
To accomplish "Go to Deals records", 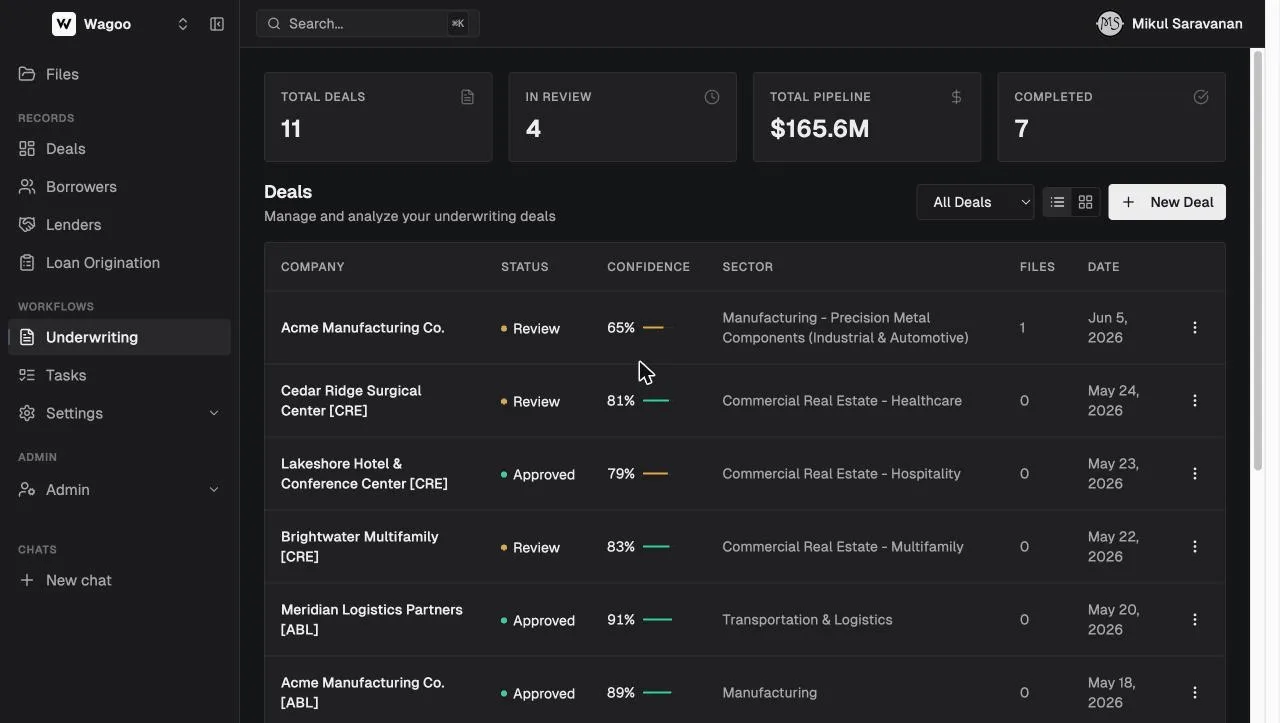I will (119, 149).
